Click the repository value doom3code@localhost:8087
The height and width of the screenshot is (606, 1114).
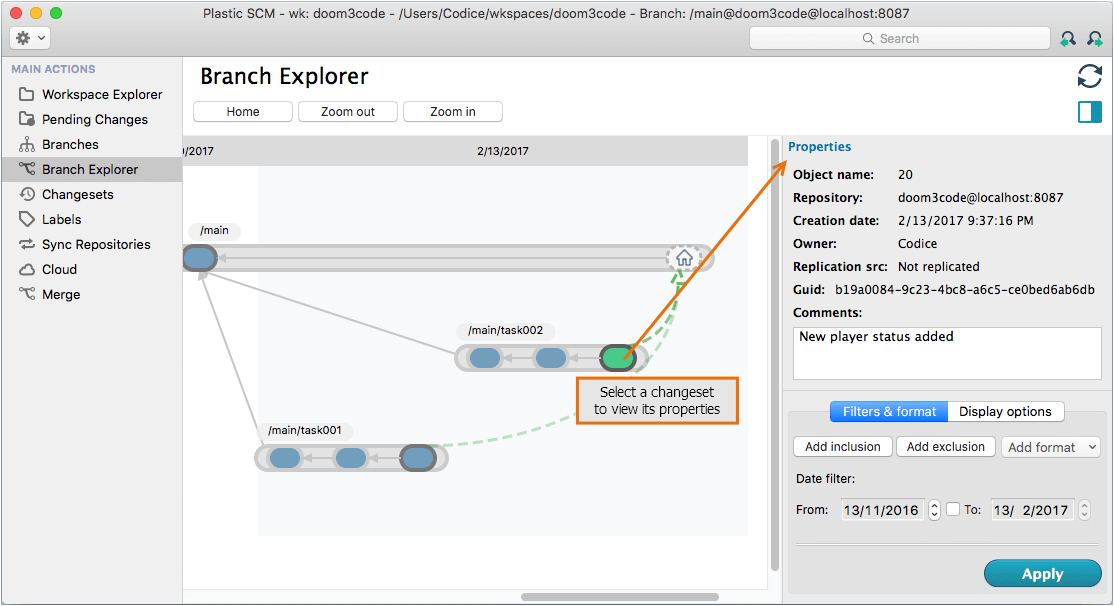(x=980, y=198)
